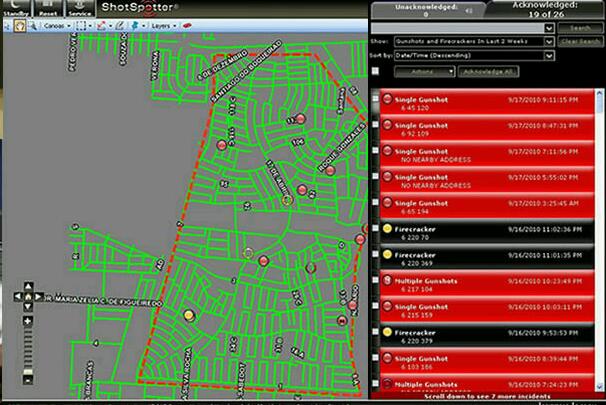Select the zoom magnifier tool
Viewport: 606px width, 405px height.
pos(33,26)
